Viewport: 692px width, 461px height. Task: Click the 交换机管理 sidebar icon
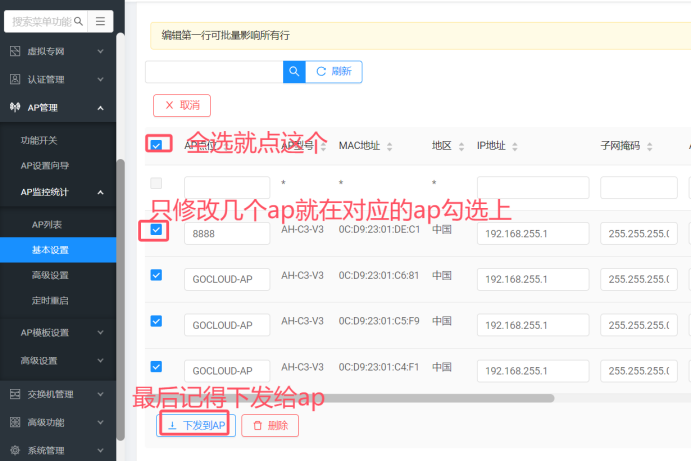(14, 394)
